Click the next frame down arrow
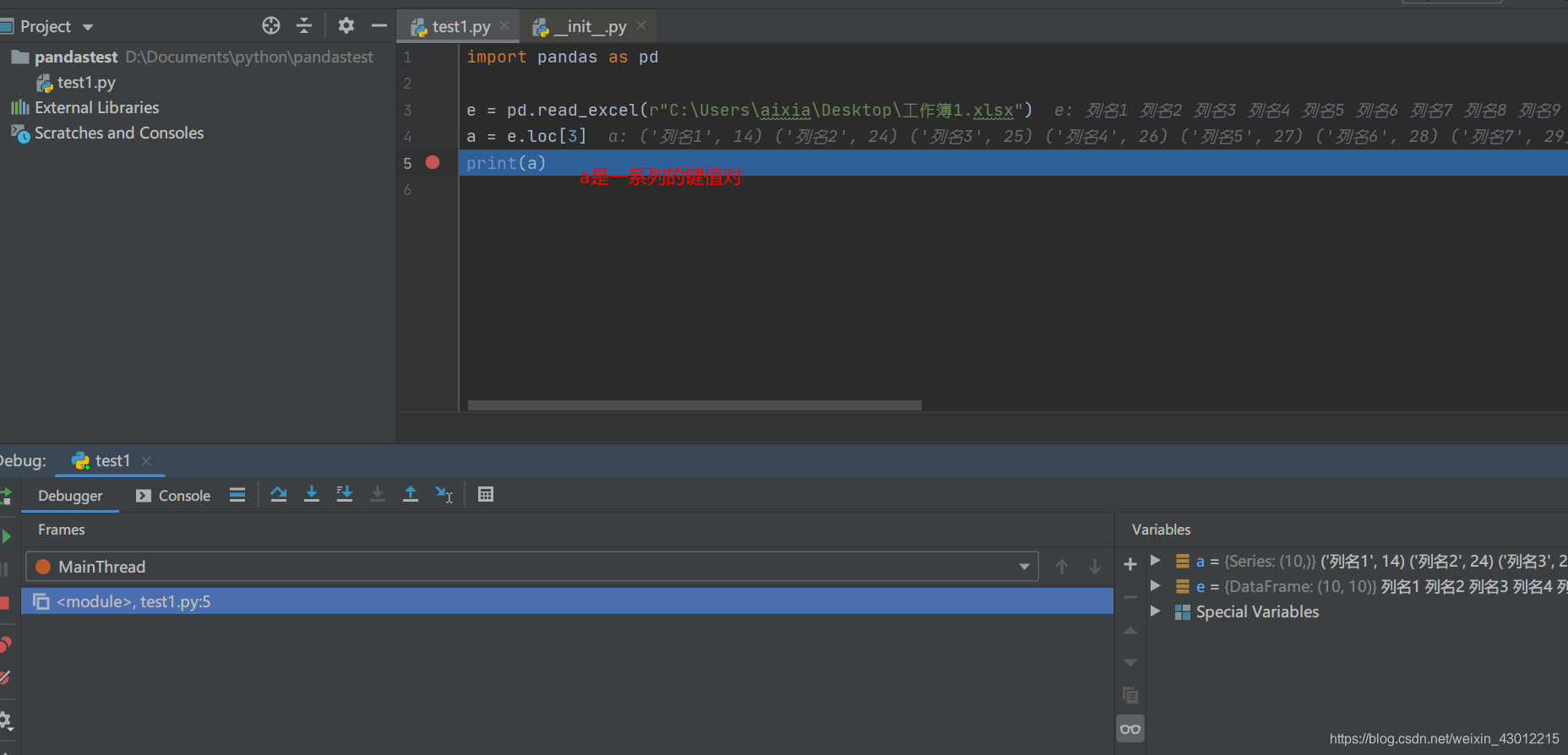Viewport: 1568px width, 755px height. tap(1095, 567)
